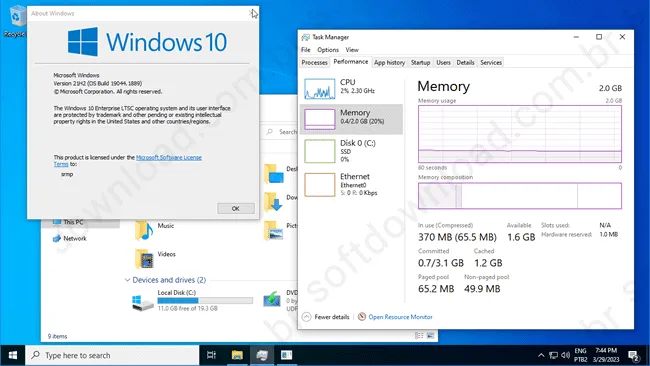Click the volume speaker tray icon

(x=565, y=355)
